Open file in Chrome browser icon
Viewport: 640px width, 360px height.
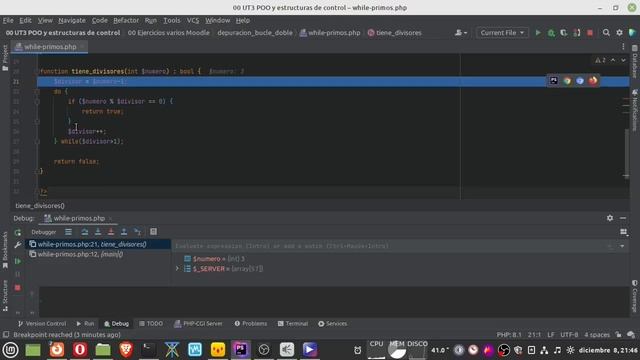[x=567, y=81]
